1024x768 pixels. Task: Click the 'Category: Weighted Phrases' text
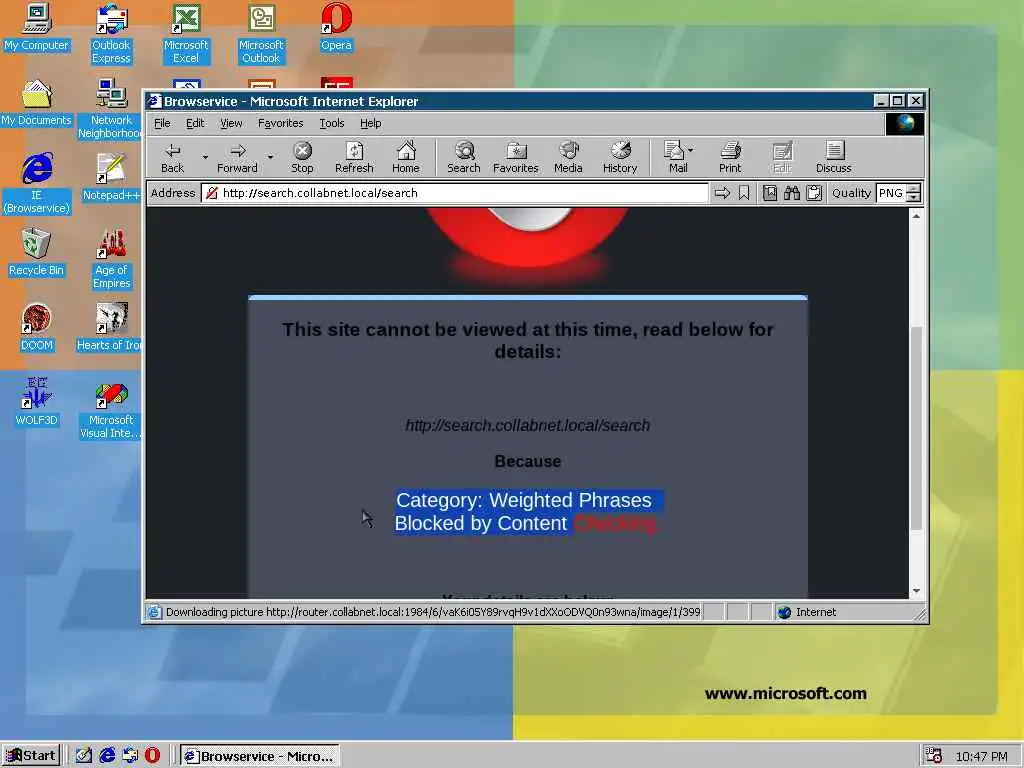coord(524,500)
